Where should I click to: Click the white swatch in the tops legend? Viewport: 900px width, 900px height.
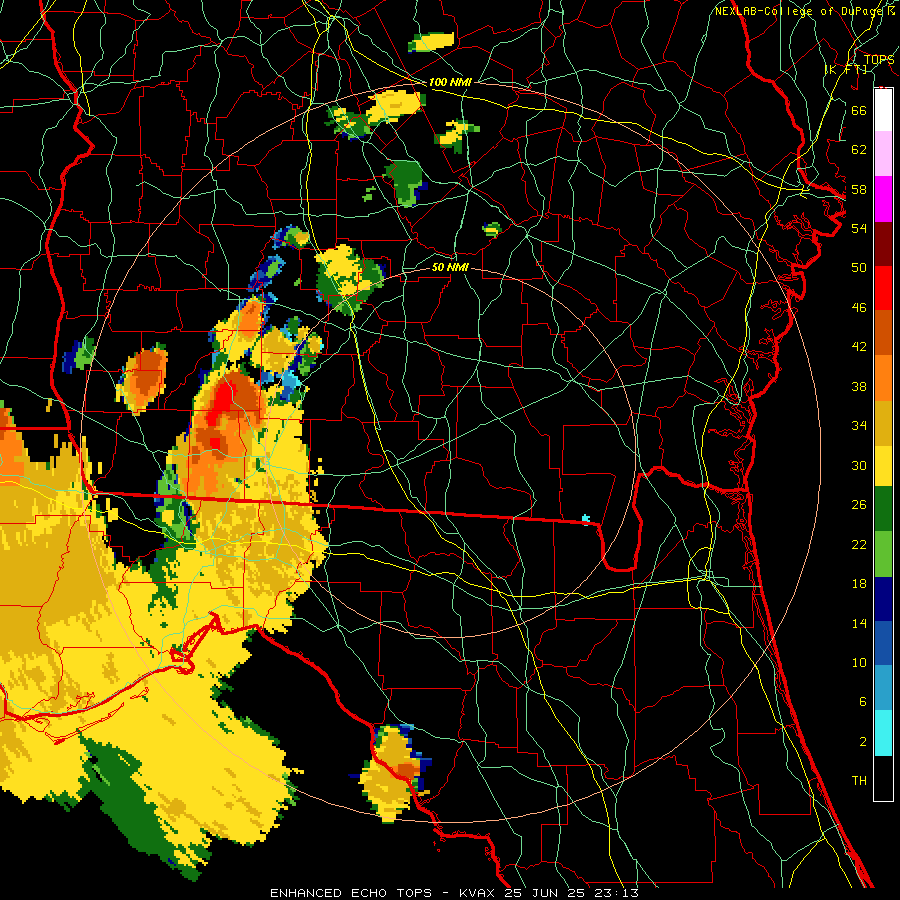tap(883, 110)
